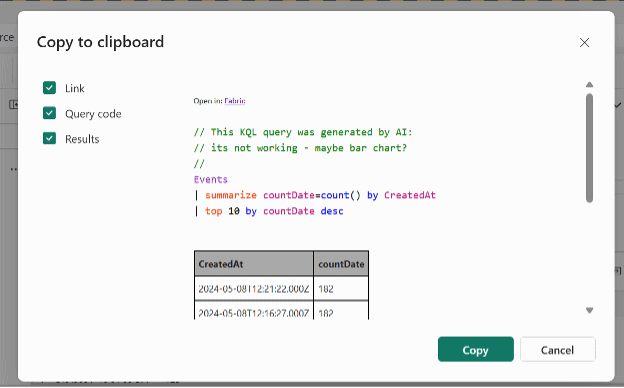Image resolution: width=624 pixels, height=388 pixels.
Task: Click the 182 cell in first row
Action: tap(341, 289)
